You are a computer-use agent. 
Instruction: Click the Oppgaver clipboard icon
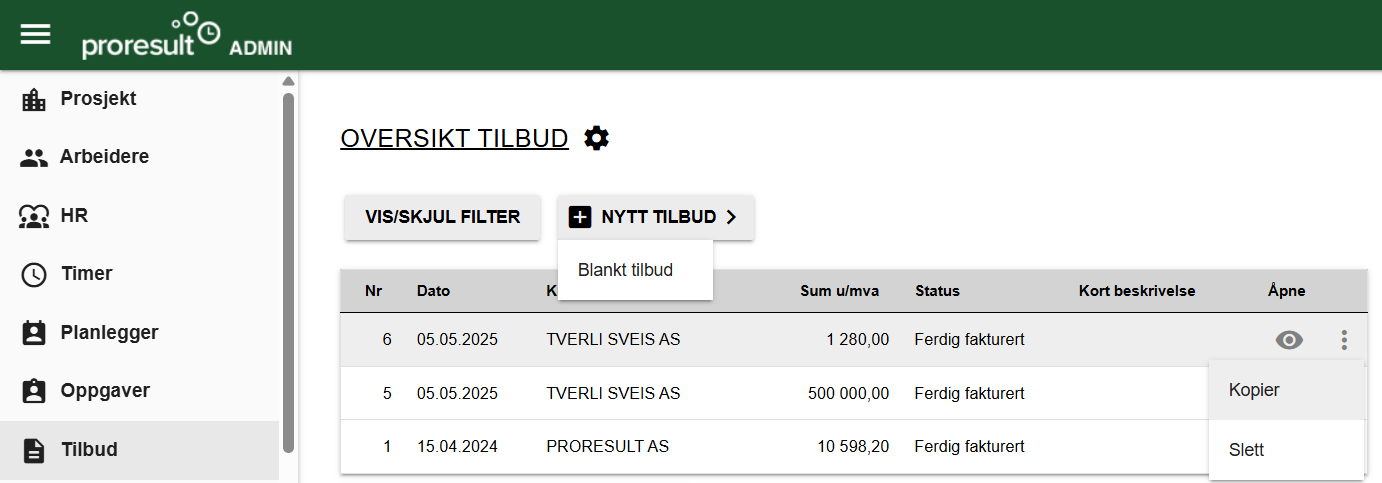[34, 391]
